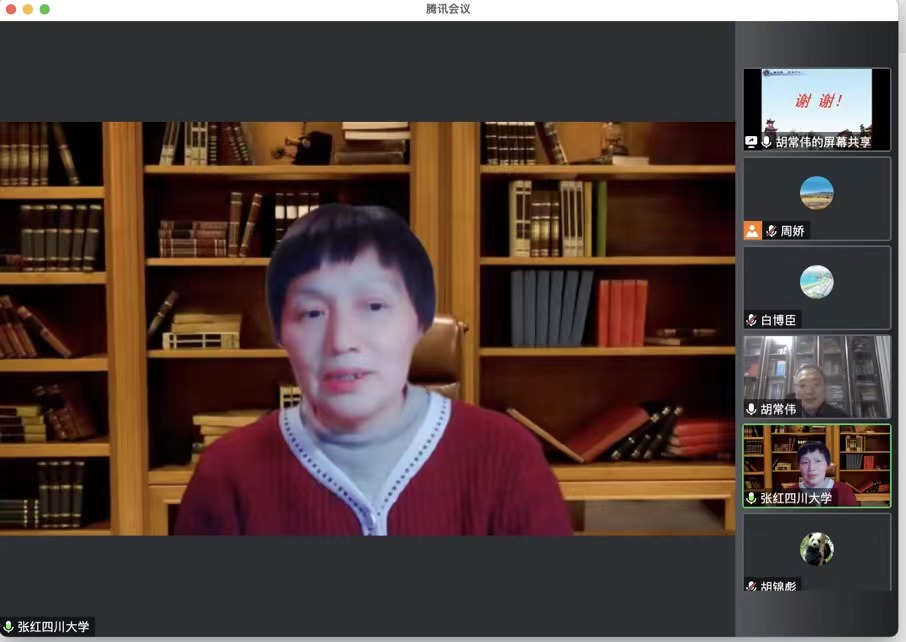Select 白博臣's round avatar picture
The image size is (906, 642).
tap(816, 281)
